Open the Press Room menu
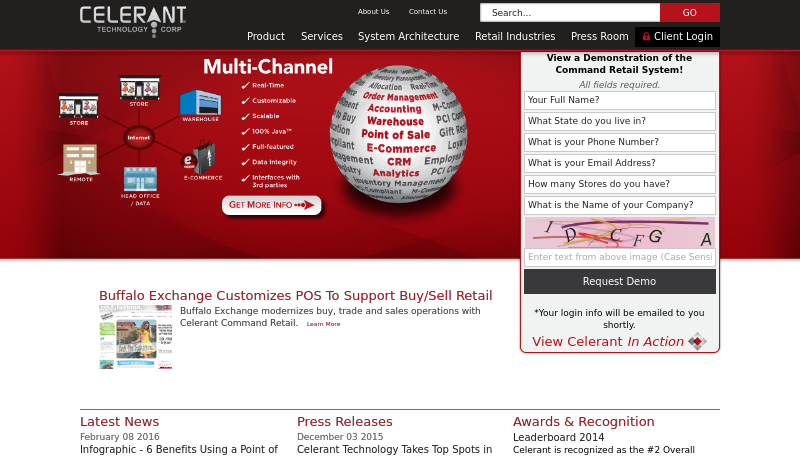Image resolution: width=800 pixels, height=456 pixels. [599, 36]
